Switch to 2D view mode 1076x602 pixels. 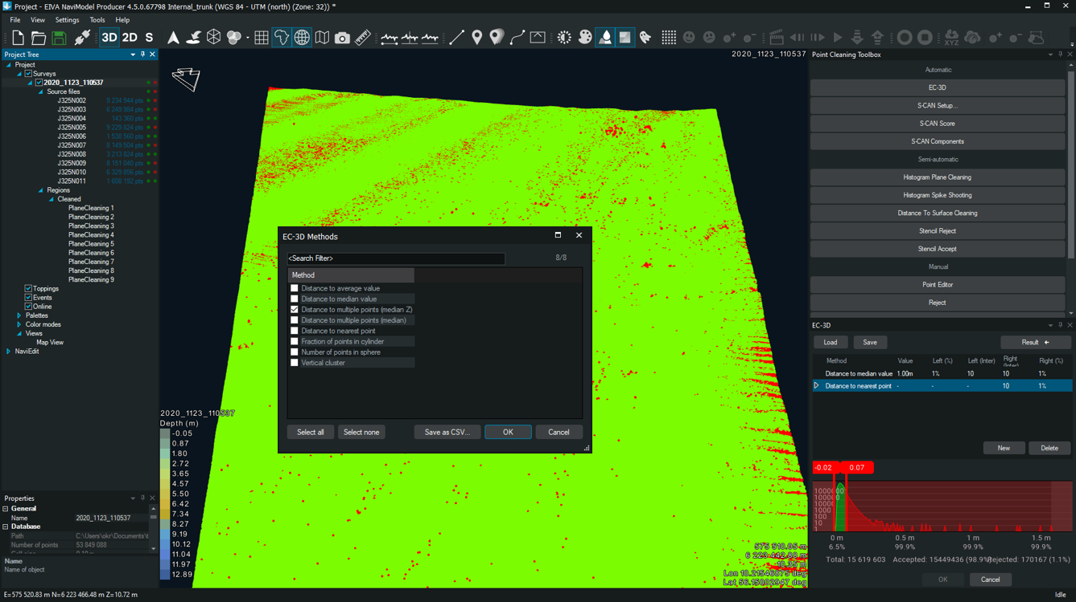[129, 38]
